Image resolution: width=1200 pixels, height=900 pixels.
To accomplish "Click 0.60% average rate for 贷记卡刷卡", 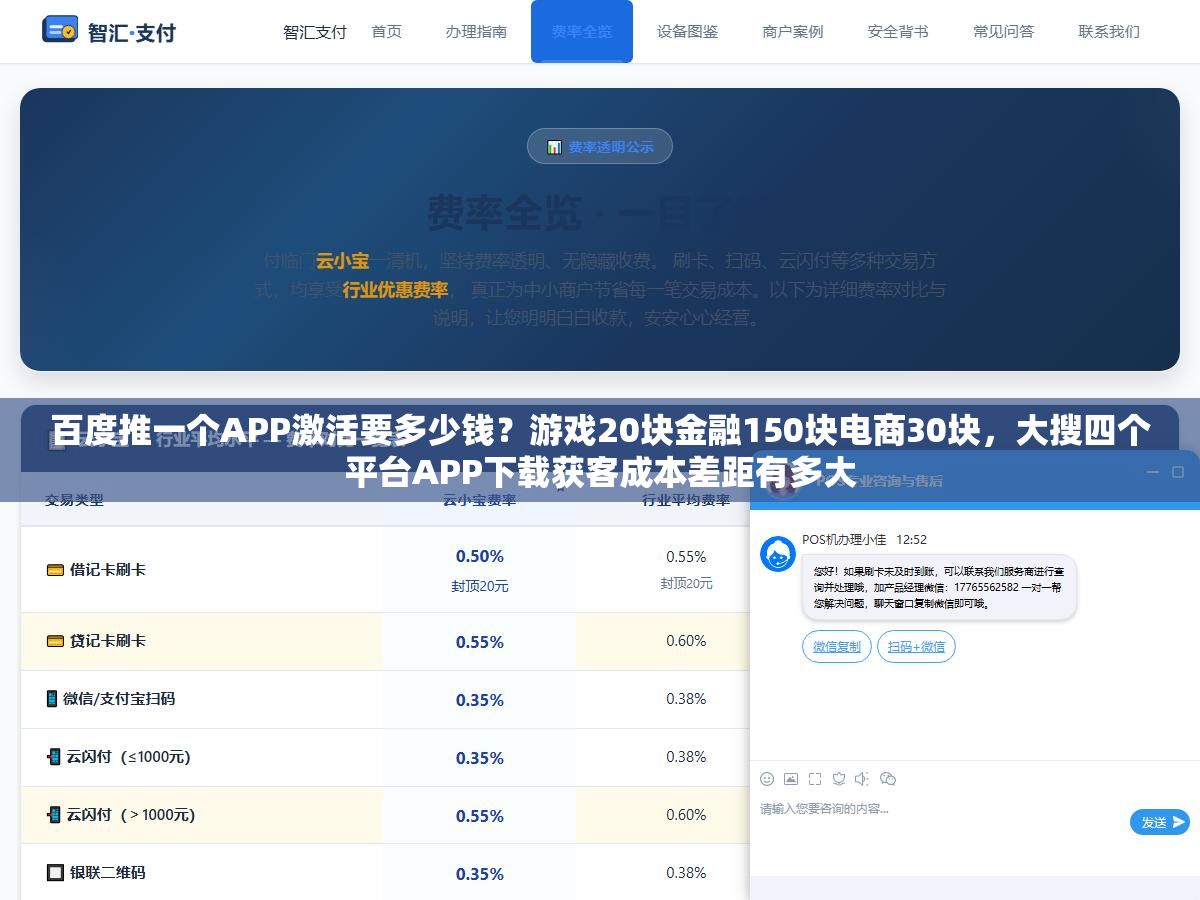I will click(x=686, y=641).
